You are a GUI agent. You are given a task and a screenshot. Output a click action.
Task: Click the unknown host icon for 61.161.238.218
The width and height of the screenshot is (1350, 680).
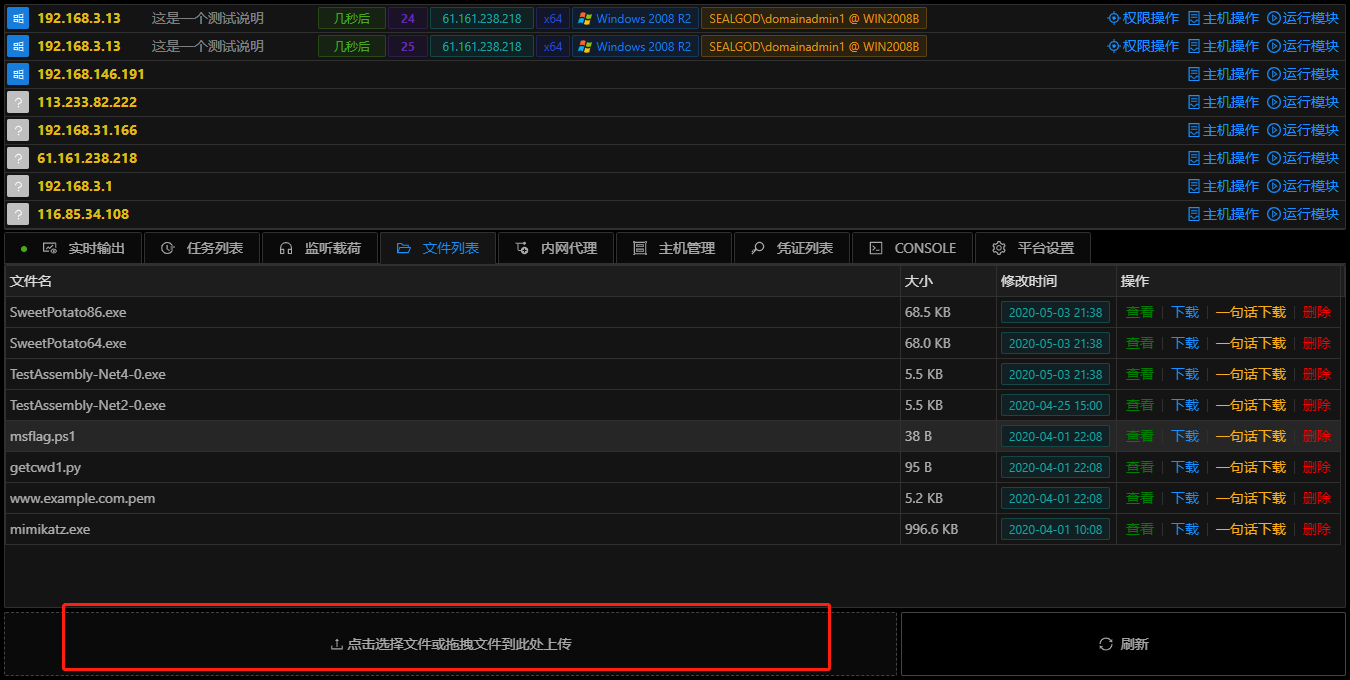coord(17,158)
